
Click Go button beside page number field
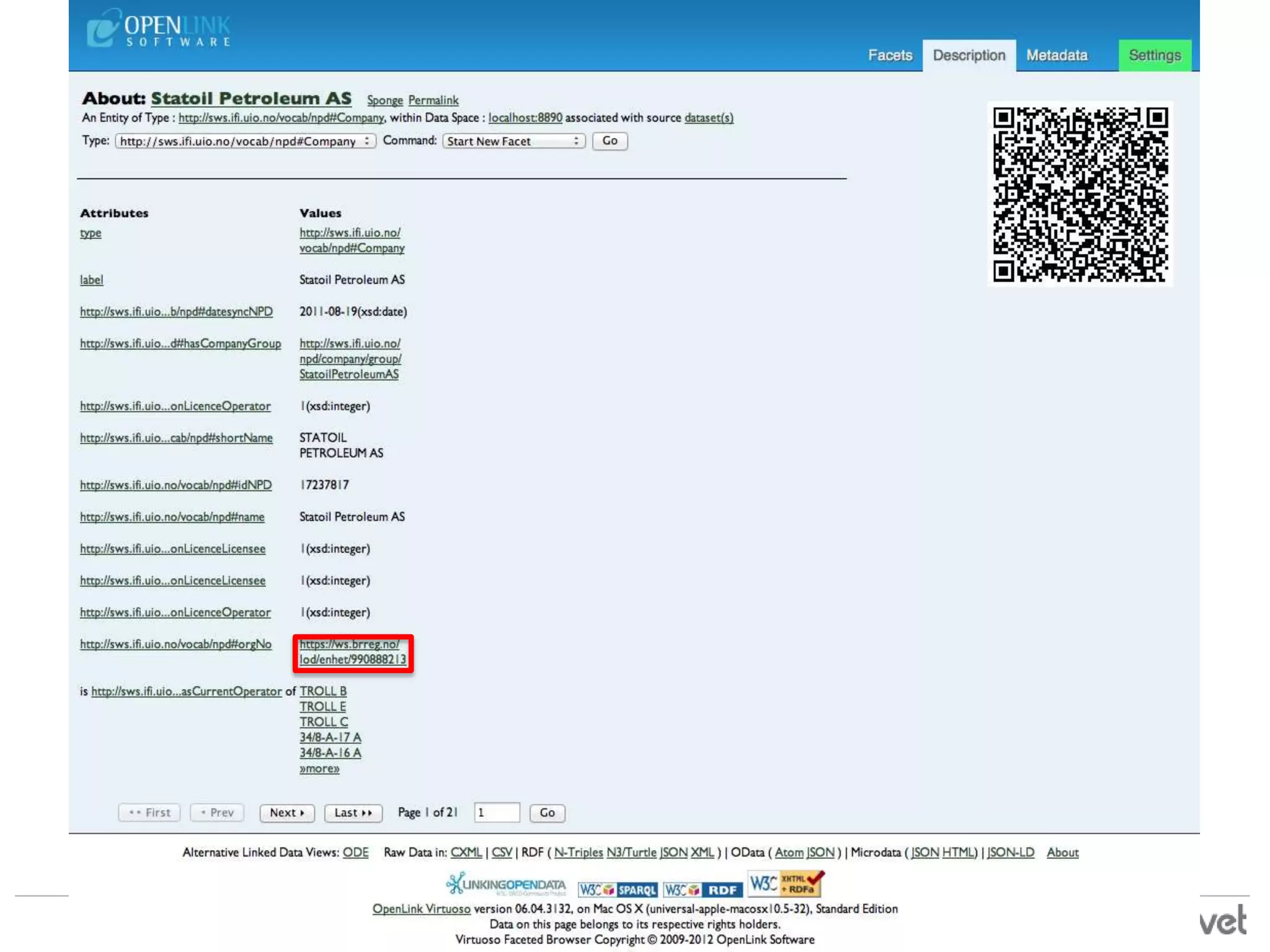click(x=547, y=813)
